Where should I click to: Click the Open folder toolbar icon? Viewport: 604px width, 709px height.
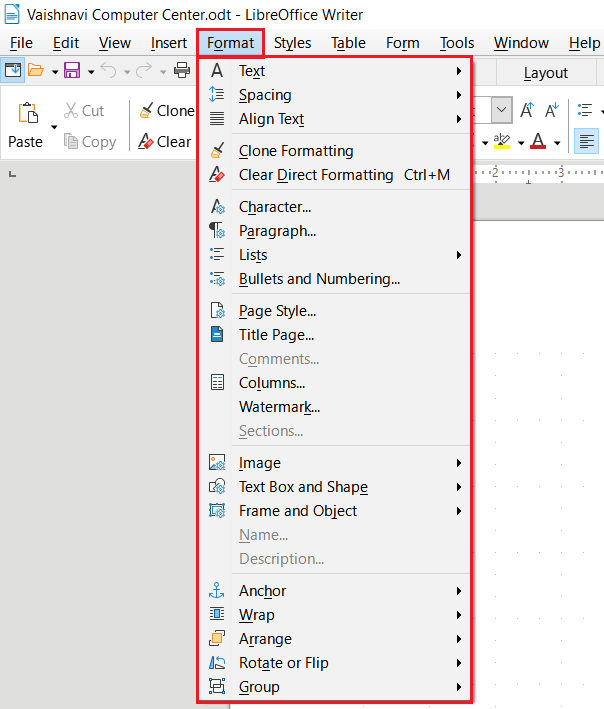[36, 70]
